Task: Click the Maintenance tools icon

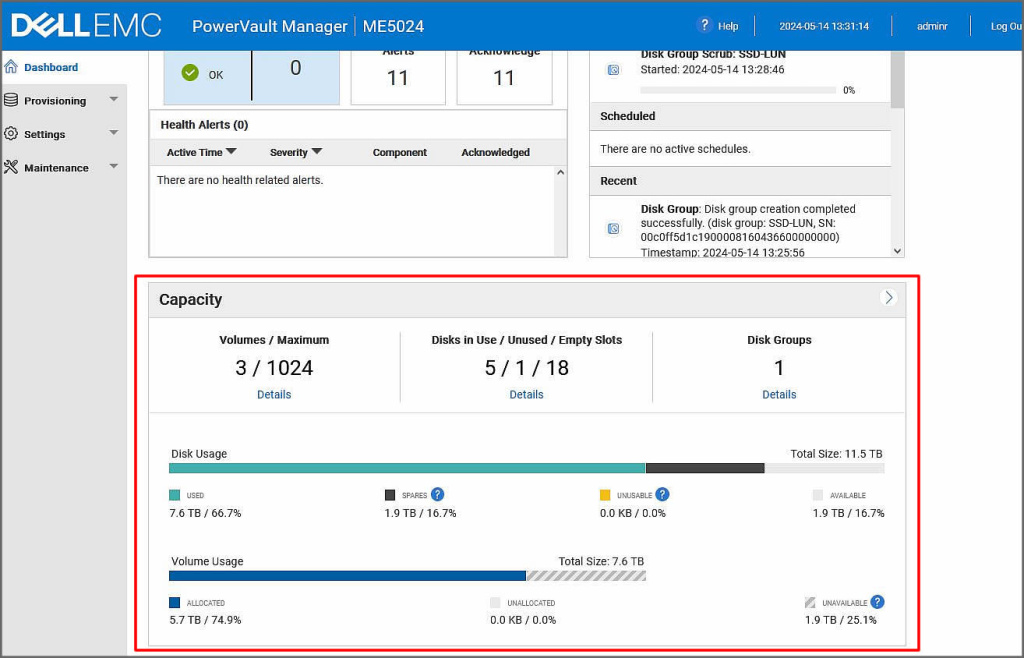Action: [11, 167]
